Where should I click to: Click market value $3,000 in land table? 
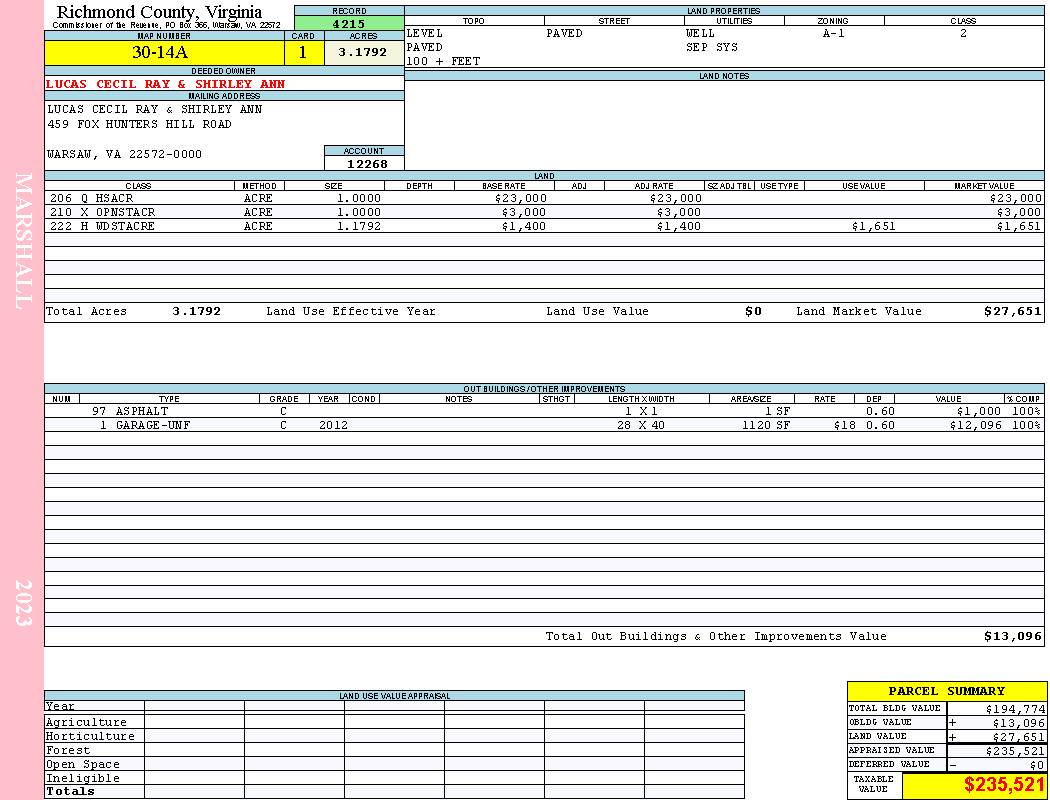(x=1019, y=212)
